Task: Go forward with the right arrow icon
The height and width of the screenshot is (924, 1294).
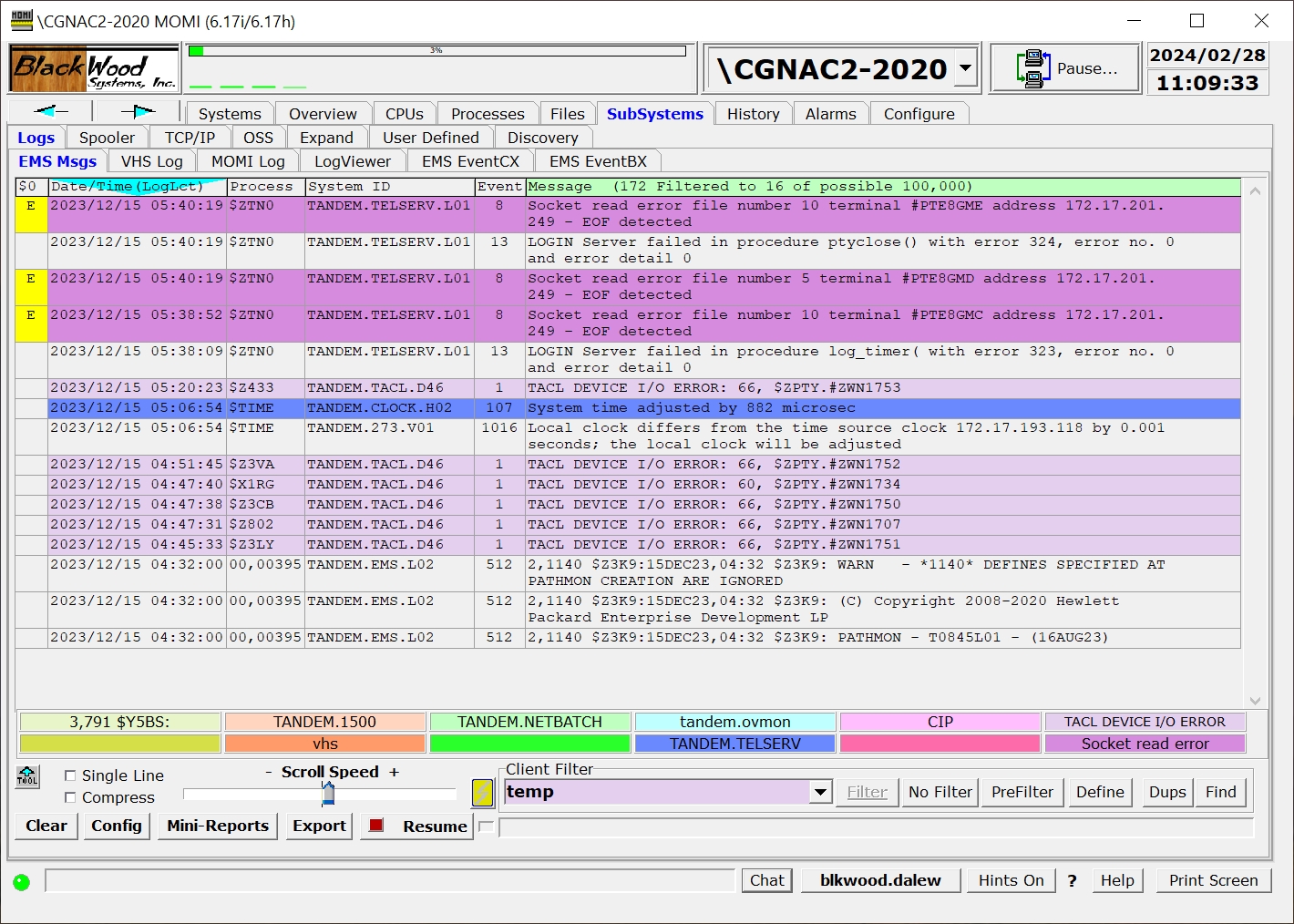Action: point(139,111)
